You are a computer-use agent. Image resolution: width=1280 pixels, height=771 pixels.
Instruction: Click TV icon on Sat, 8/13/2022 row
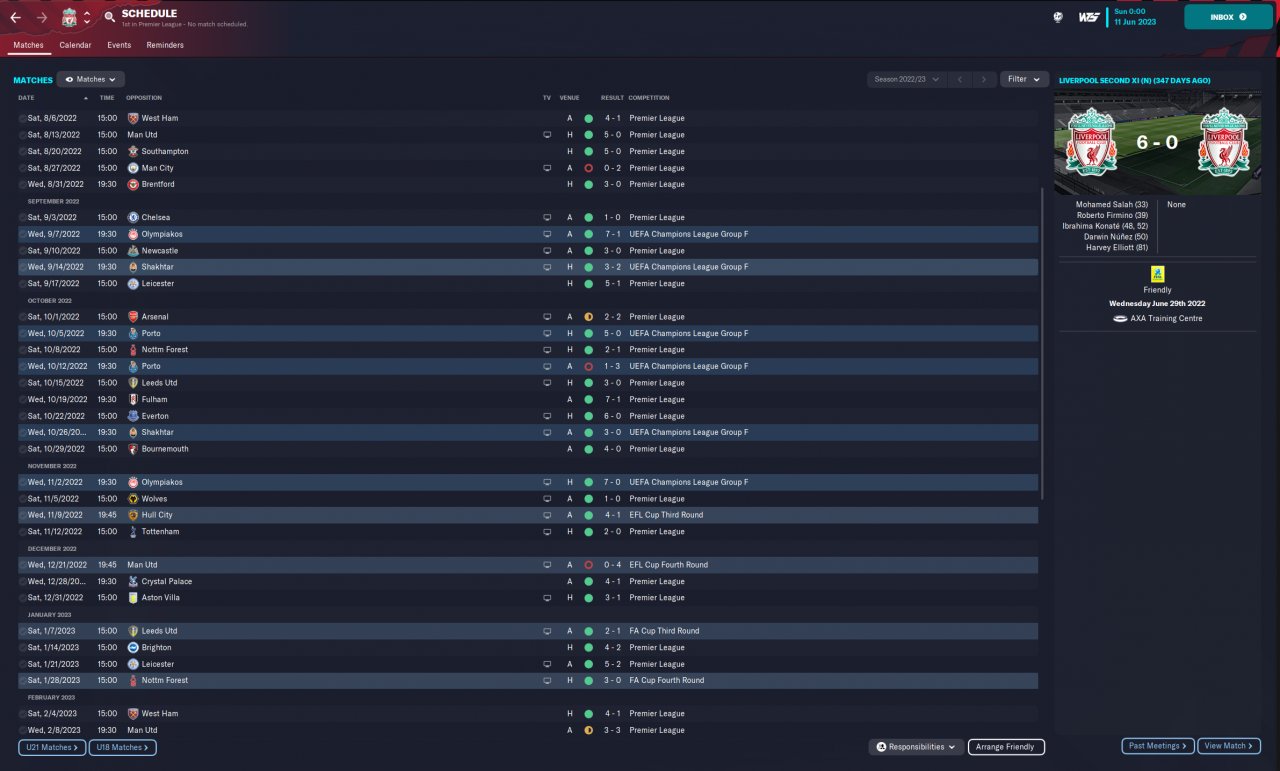[x=547, y=134]
